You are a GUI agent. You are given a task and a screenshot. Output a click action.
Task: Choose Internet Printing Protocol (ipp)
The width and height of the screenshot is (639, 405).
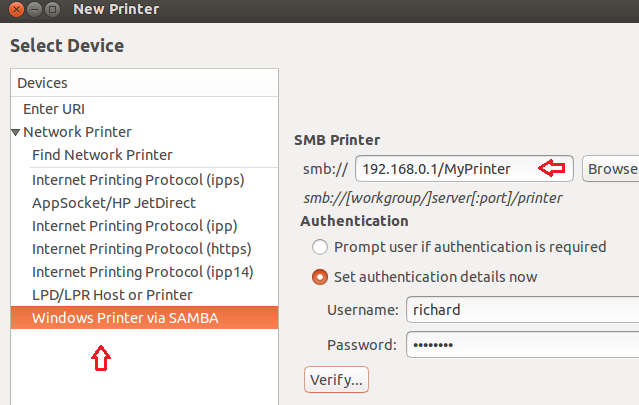(x=134, y=226)
